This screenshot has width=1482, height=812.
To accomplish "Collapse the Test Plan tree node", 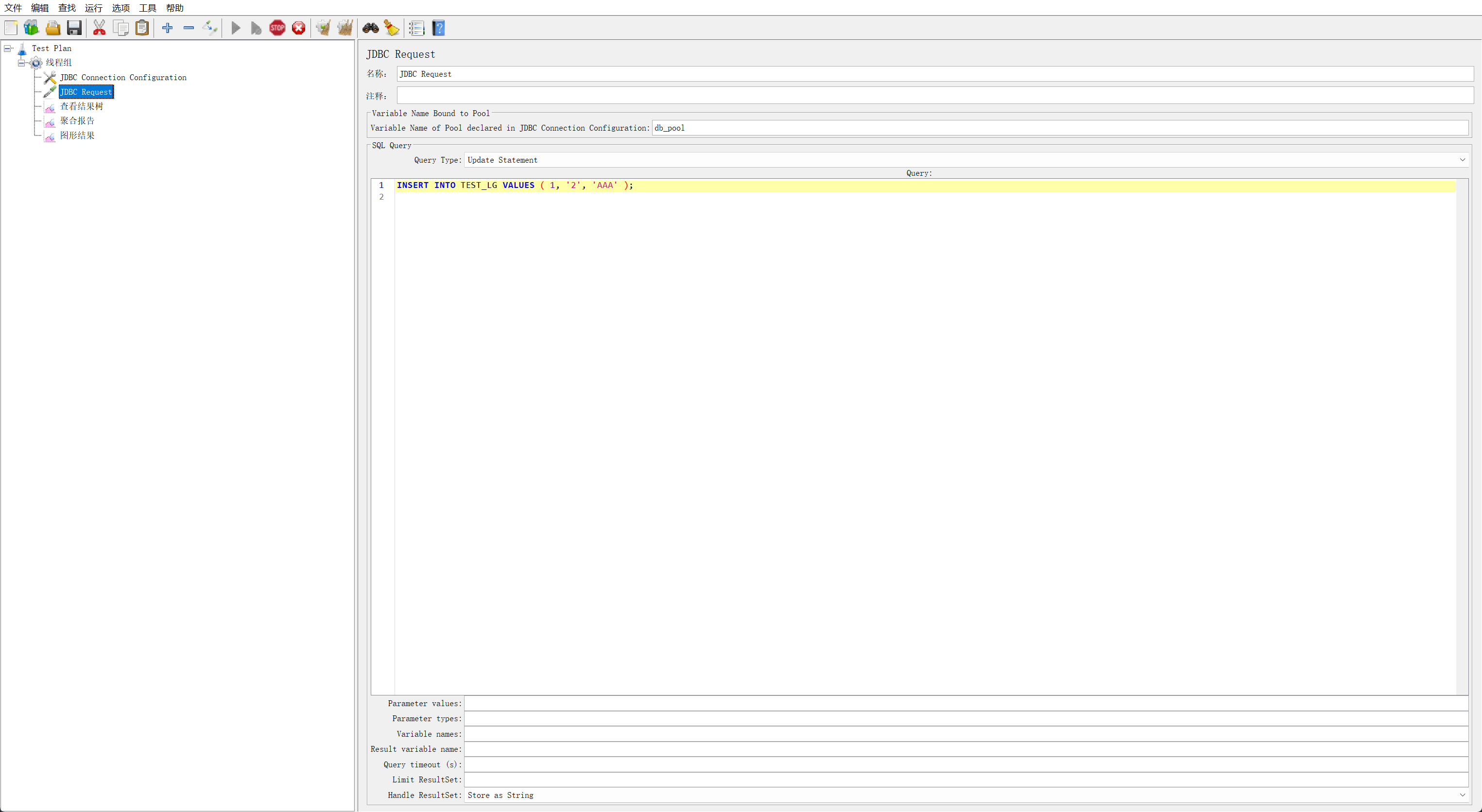I will (7, 48).
